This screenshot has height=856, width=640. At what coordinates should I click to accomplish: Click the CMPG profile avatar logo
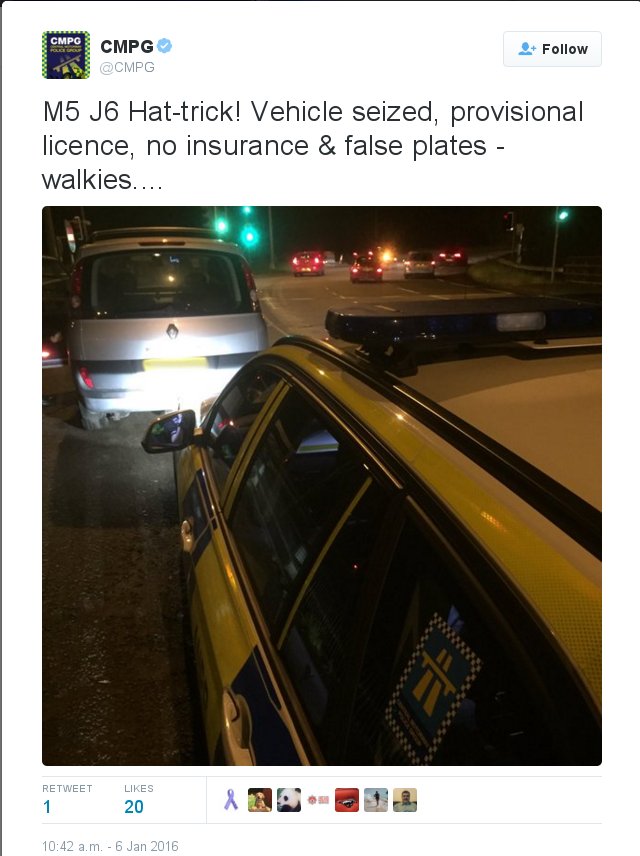pyautogui.click(x=66, y=55)
